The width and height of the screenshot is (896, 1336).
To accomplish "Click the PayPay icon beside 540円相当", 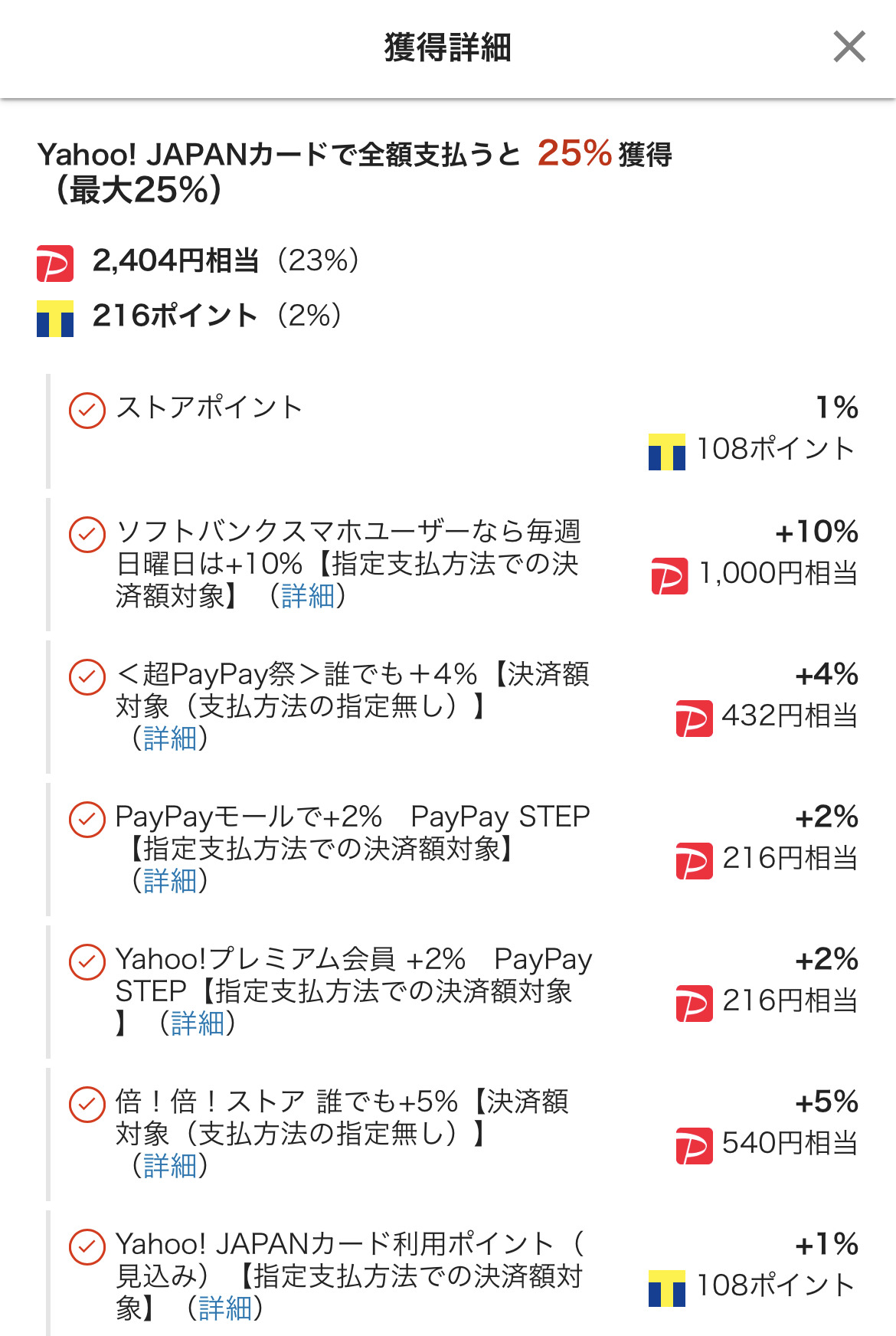I will tap(694, 1145).
